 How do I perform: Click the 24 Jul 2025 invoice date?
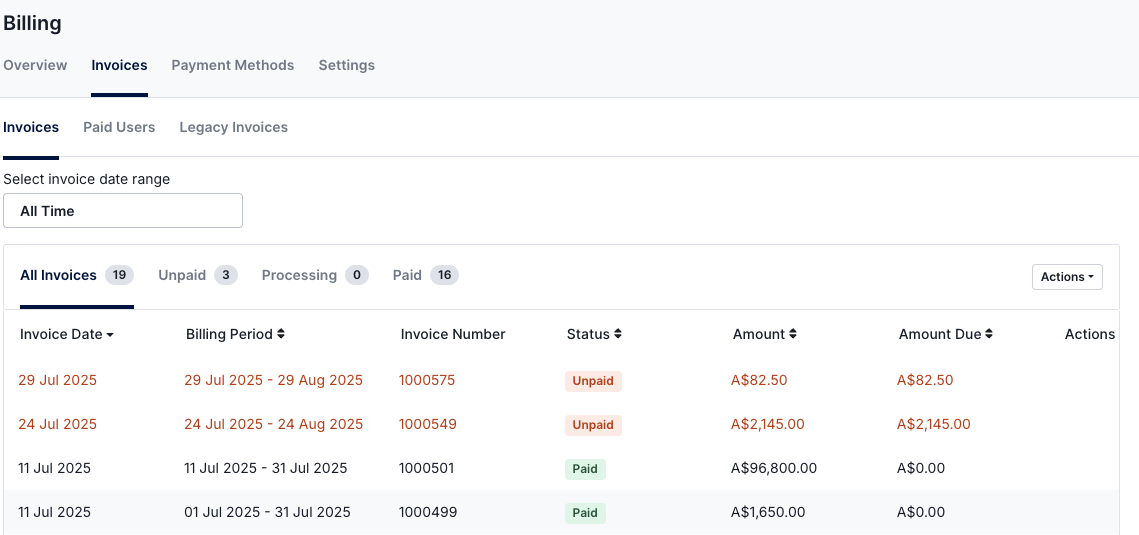[x=57, y=424]
